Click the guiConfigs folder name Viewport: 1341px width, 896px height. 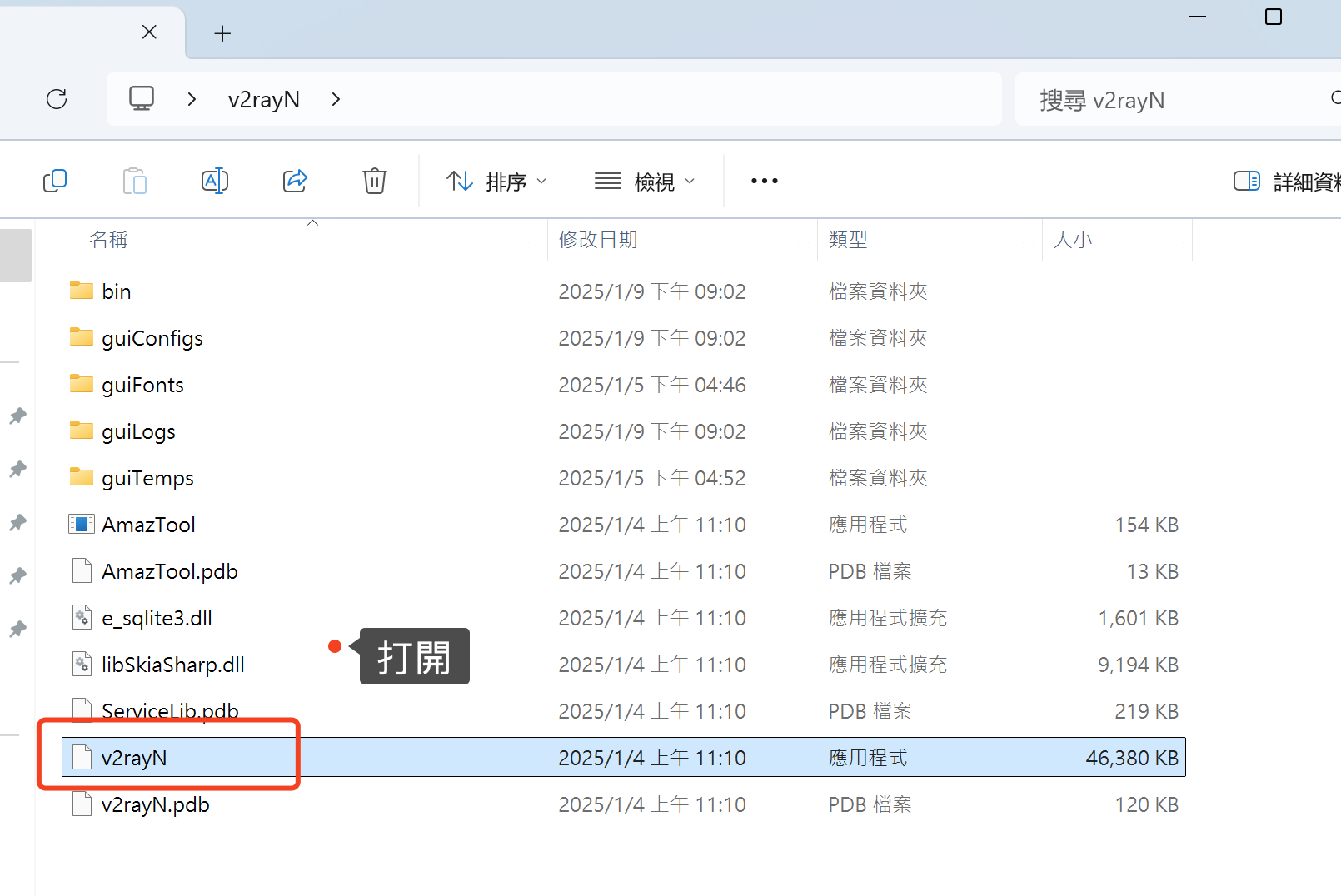152,338
